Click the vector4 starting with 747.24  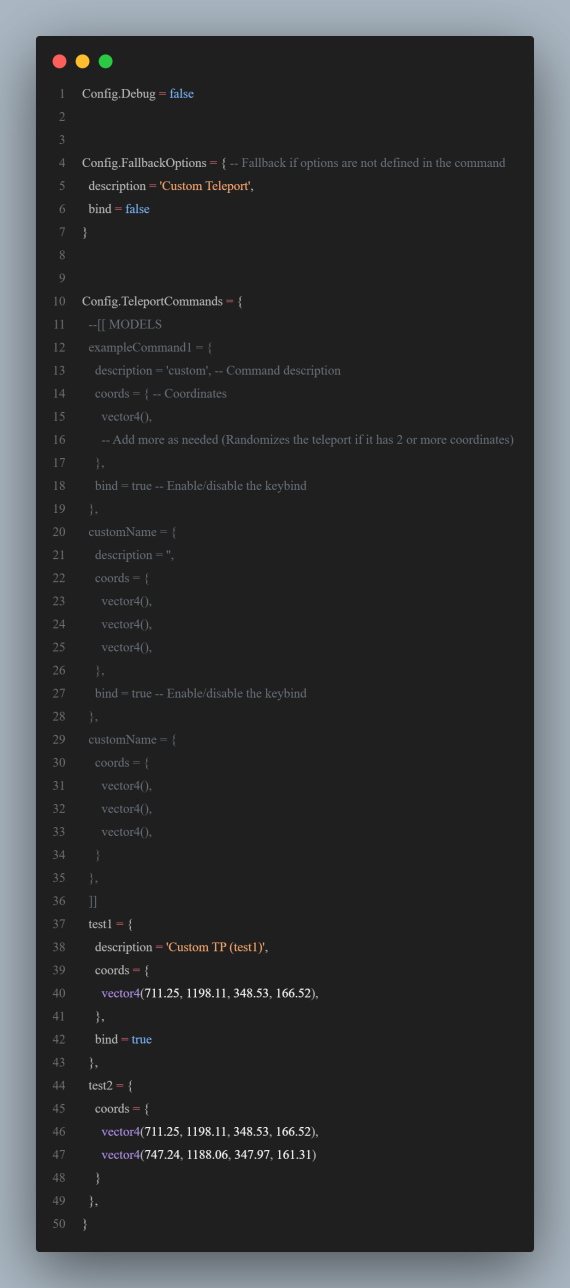pos(209,1154)
